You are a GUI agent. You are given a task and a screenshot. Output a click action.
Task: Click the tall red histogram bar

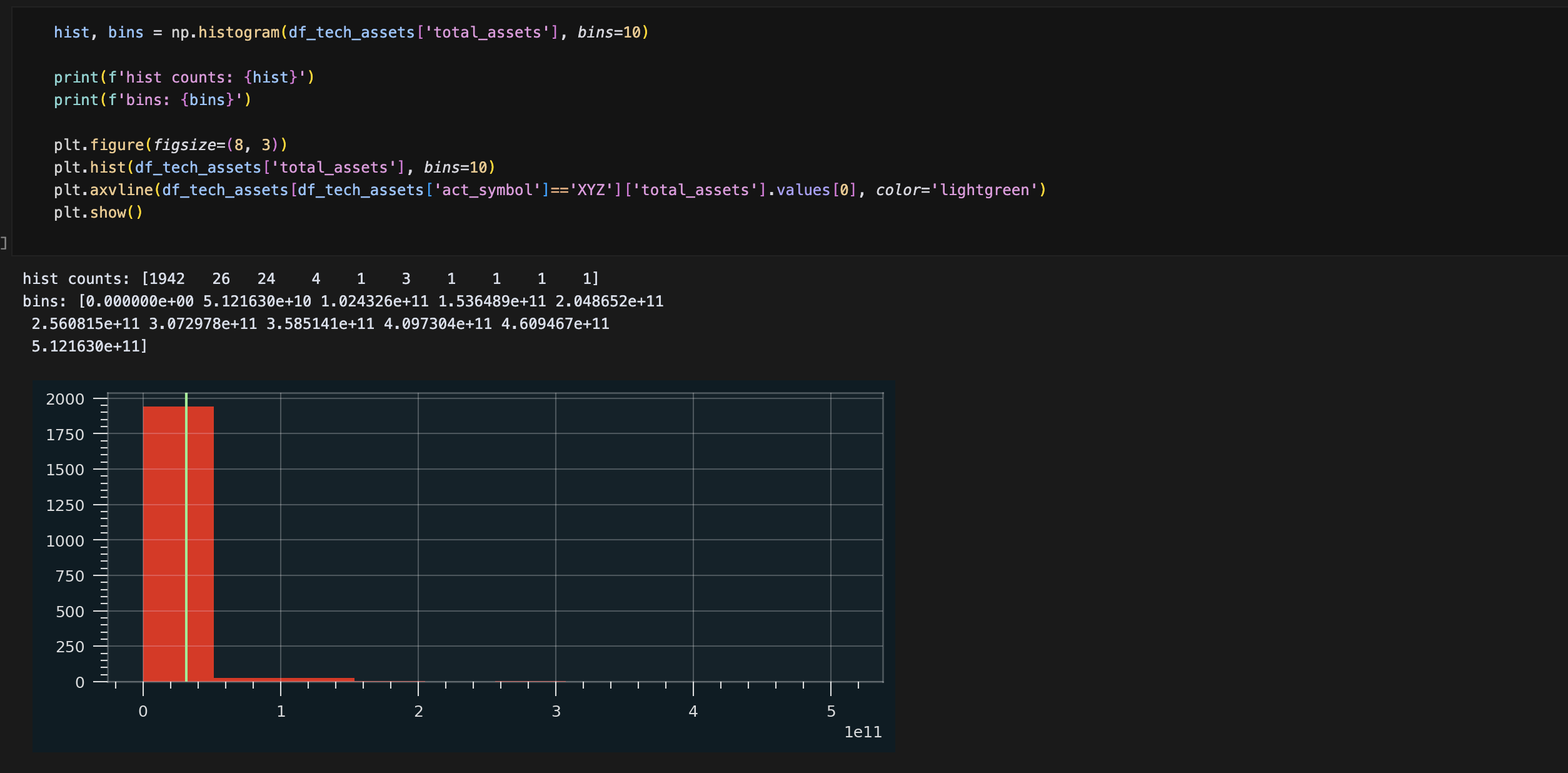pos(164,544)
